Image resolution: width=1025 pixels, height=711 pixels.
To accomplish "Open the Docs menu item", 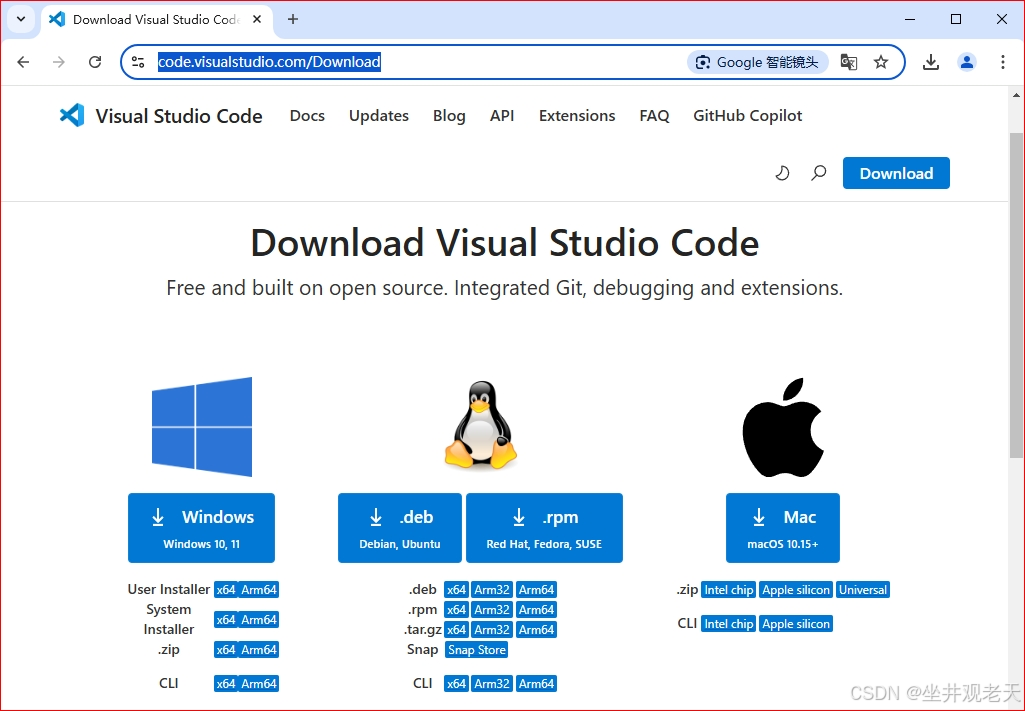I will (x=307, y=116).
